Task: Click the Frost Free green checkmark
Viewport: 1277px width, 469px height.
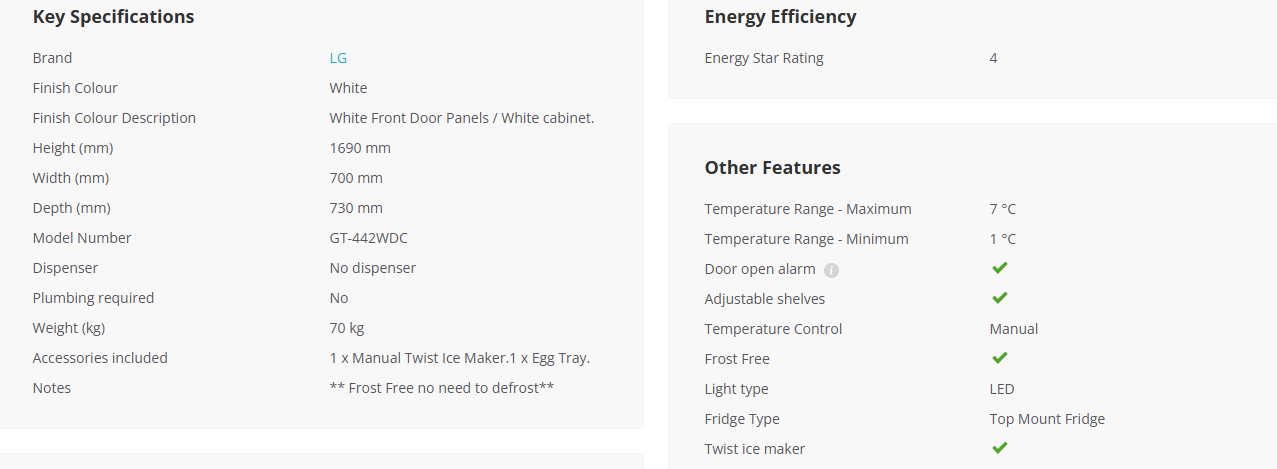Action: (x=999, y=358)
